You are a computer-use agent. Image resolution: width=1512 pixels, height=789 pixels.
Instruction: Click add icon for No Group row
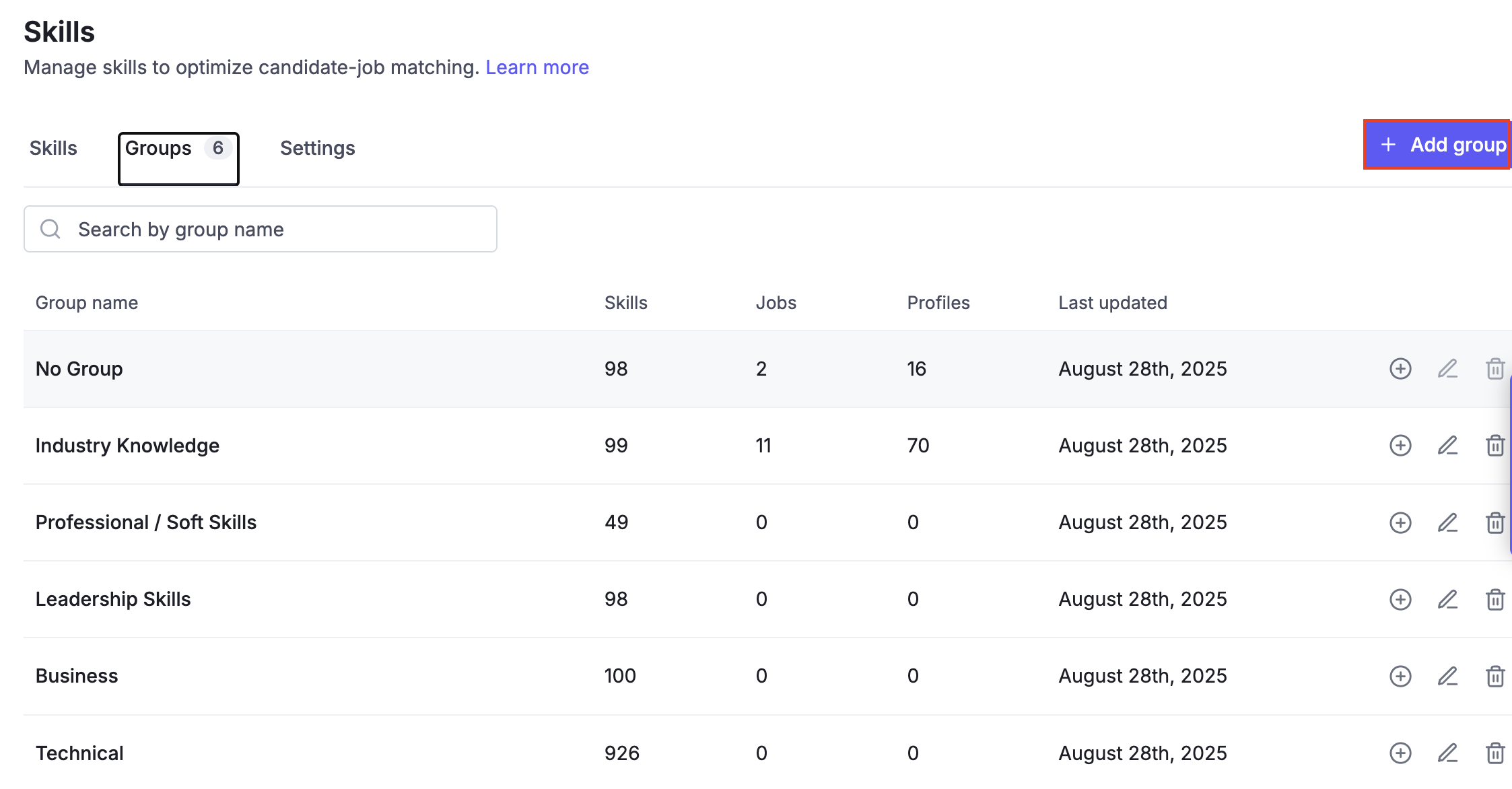coord(1400,369)
